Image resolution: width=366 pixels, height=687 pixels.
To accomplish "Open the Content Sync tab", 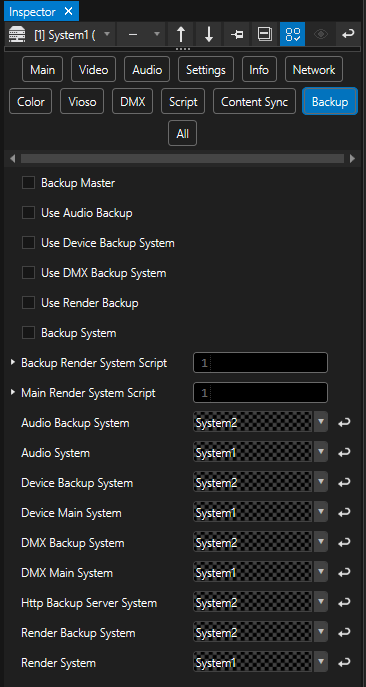I will [254, 102].
